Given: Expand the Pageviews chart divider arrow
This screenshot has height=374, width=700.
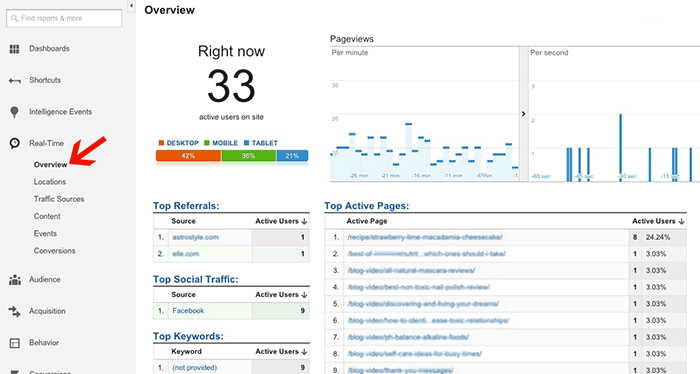Looking at the screenshot, I should point(523,114).
